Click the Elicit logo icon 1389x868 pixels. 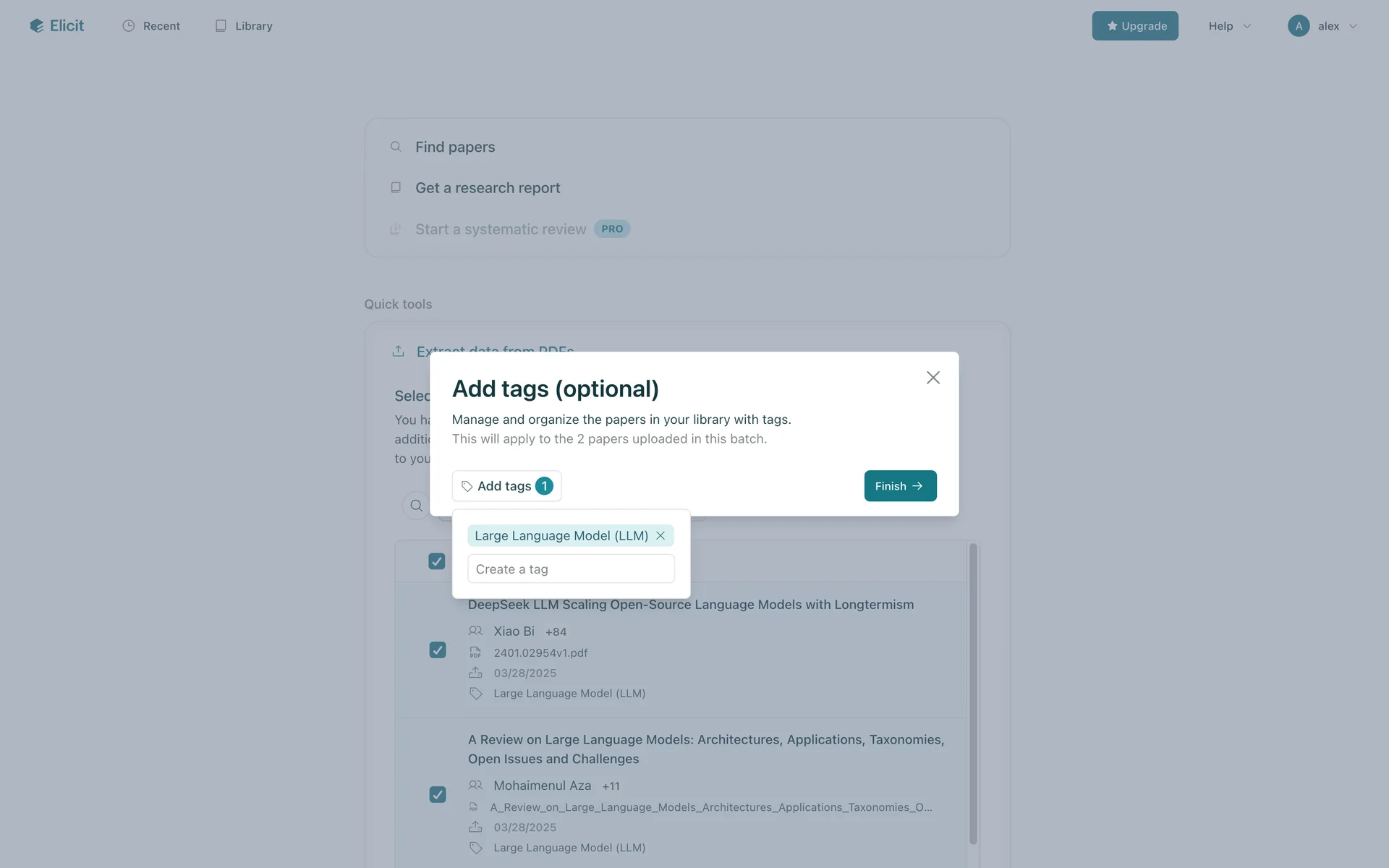(x=37, y=26)
